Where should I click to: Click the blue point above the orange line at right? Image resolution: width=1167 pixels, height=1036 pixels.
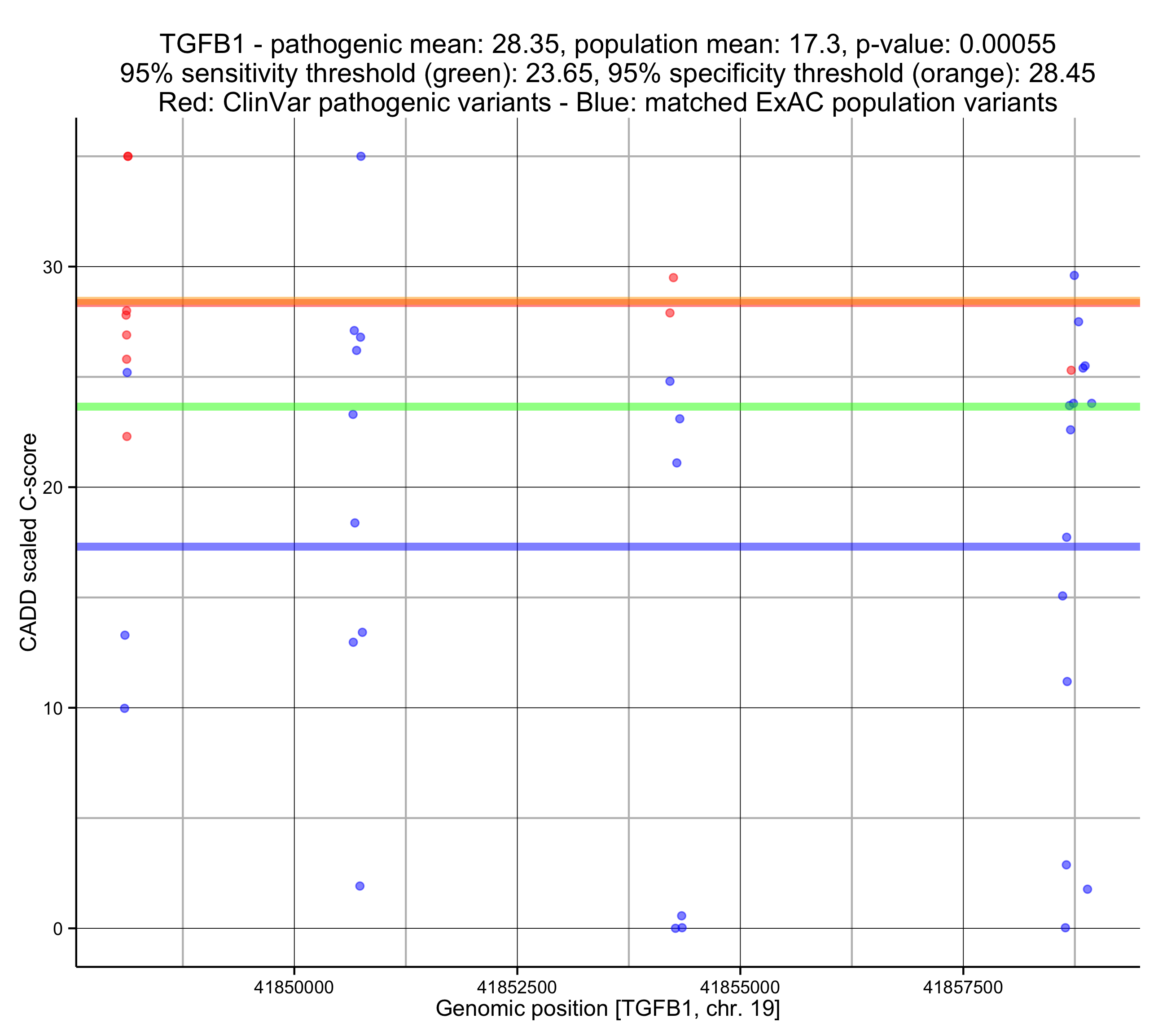point(1074,276)
